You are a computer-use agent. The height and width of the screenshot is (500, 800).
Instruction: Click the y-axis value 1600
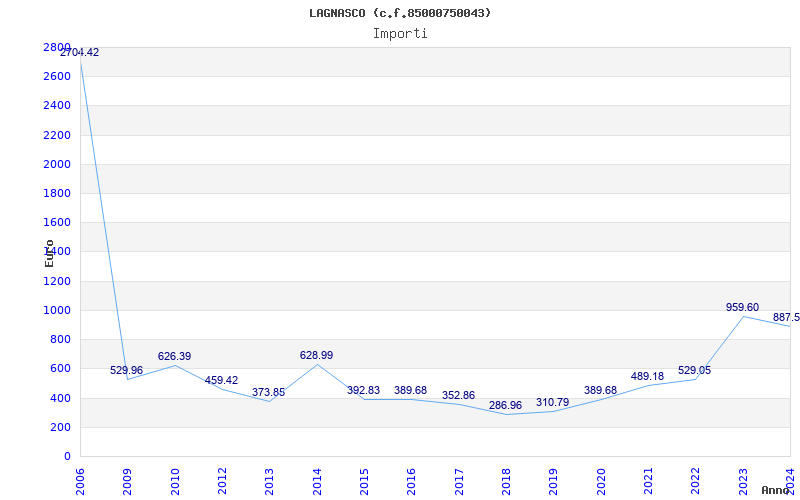pos(57,222)
